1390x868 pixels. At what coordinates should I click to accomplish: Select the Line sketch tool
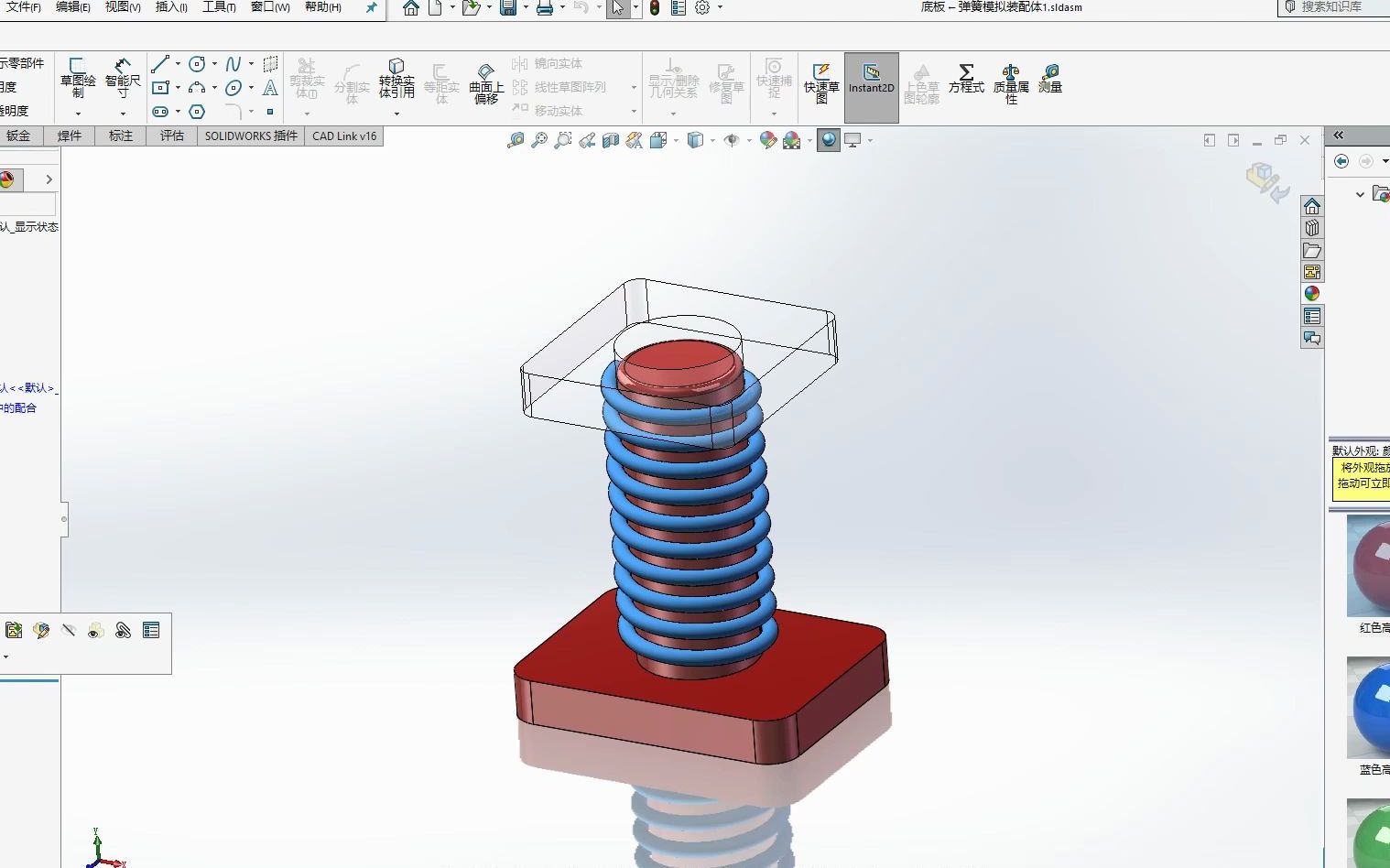(160, 64)
